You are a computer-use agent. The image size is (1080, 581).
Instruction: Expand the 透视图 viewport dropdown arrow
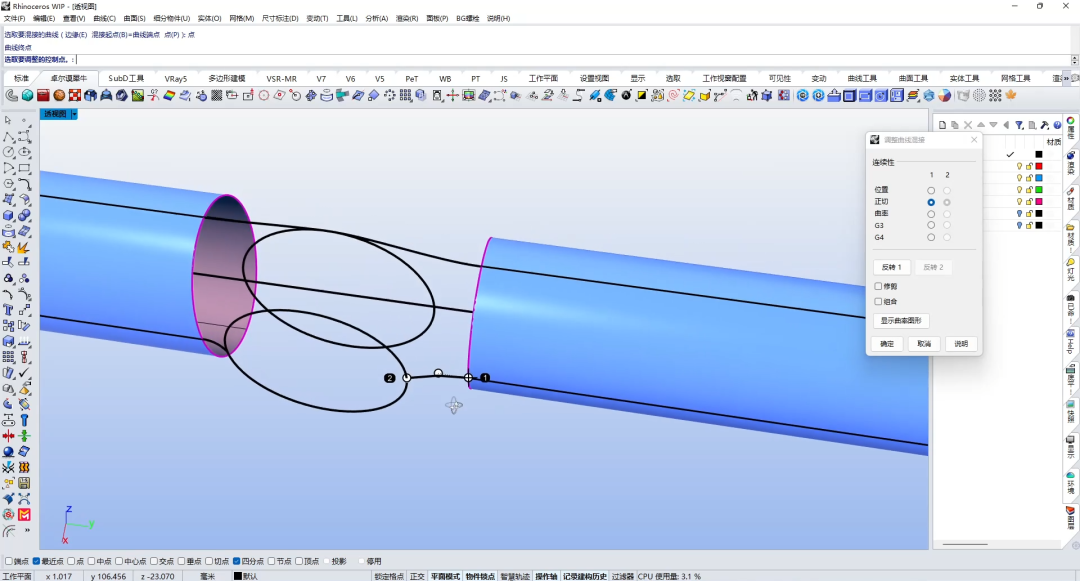(x=74, y=114)
